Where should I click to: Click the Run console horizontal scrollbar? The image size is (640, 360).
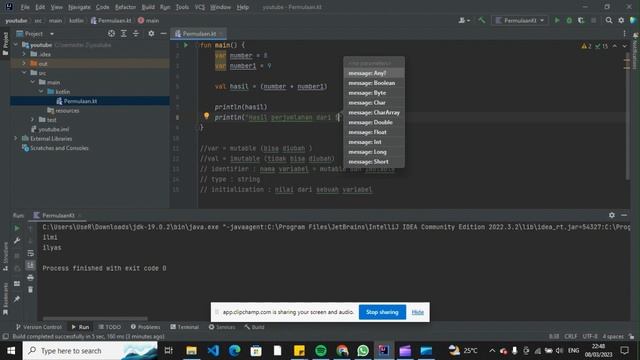tap(95, 318)
